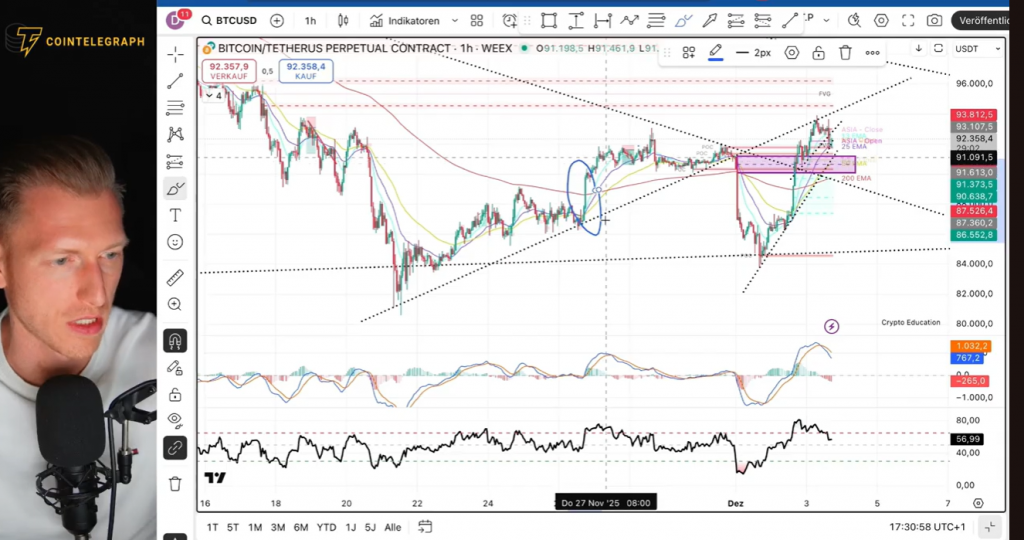Choose the text annotation tool
This screenshot has height=540, width=1024.
(175, 215)
